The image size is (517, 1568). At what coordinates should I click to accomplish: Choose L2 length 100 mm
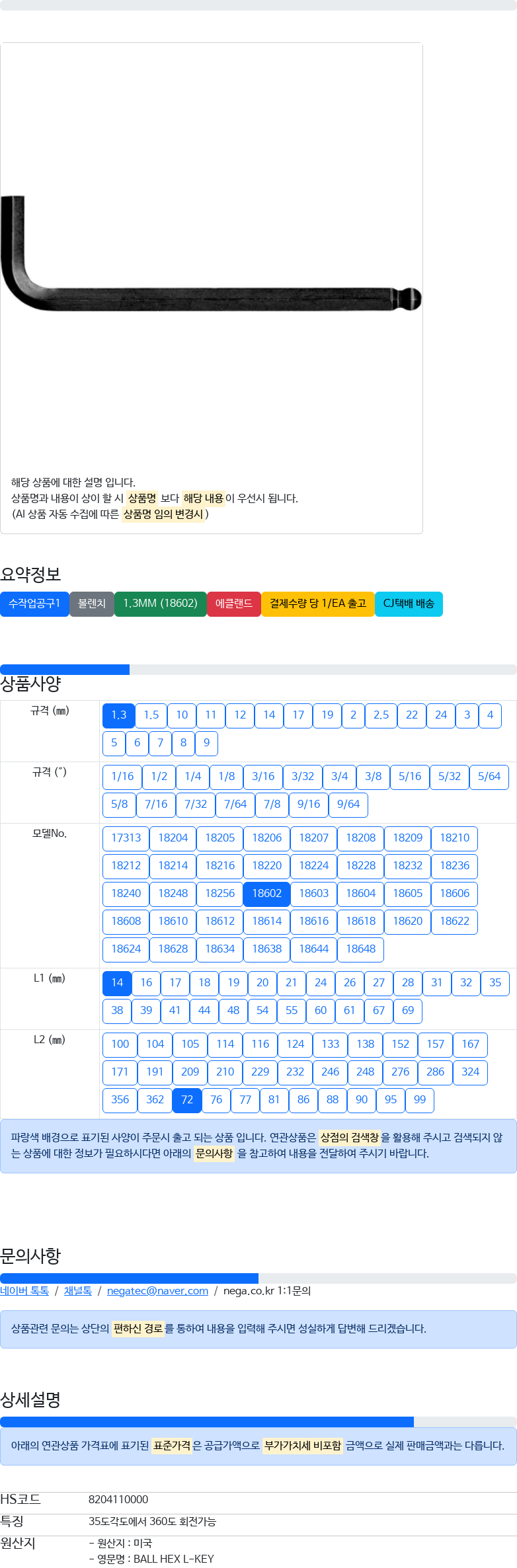pyautogui.click(x=120, y=1044)
